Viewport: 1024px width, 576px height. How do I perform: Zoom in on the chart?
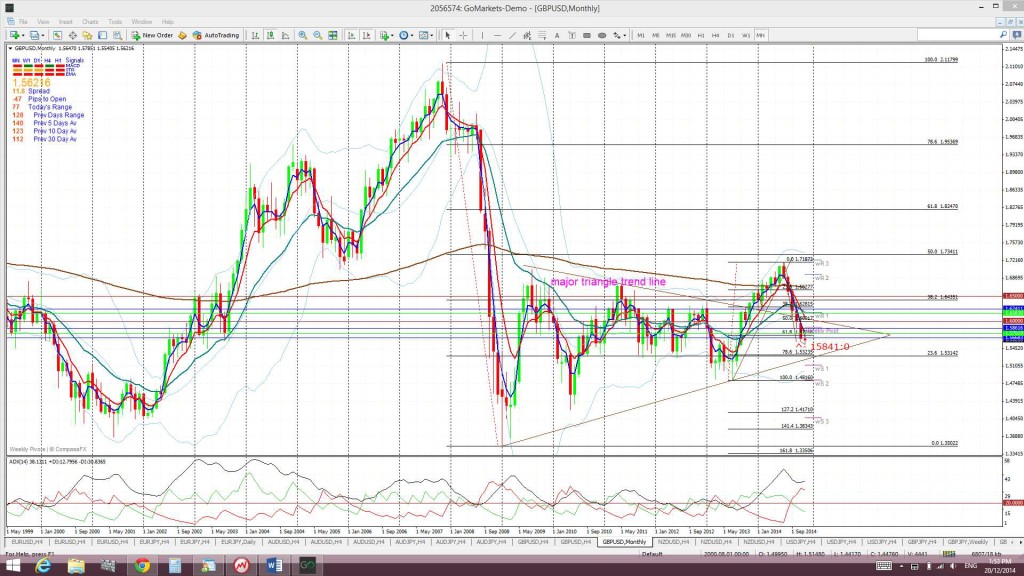pyautogui.click(x=302, y=35)
